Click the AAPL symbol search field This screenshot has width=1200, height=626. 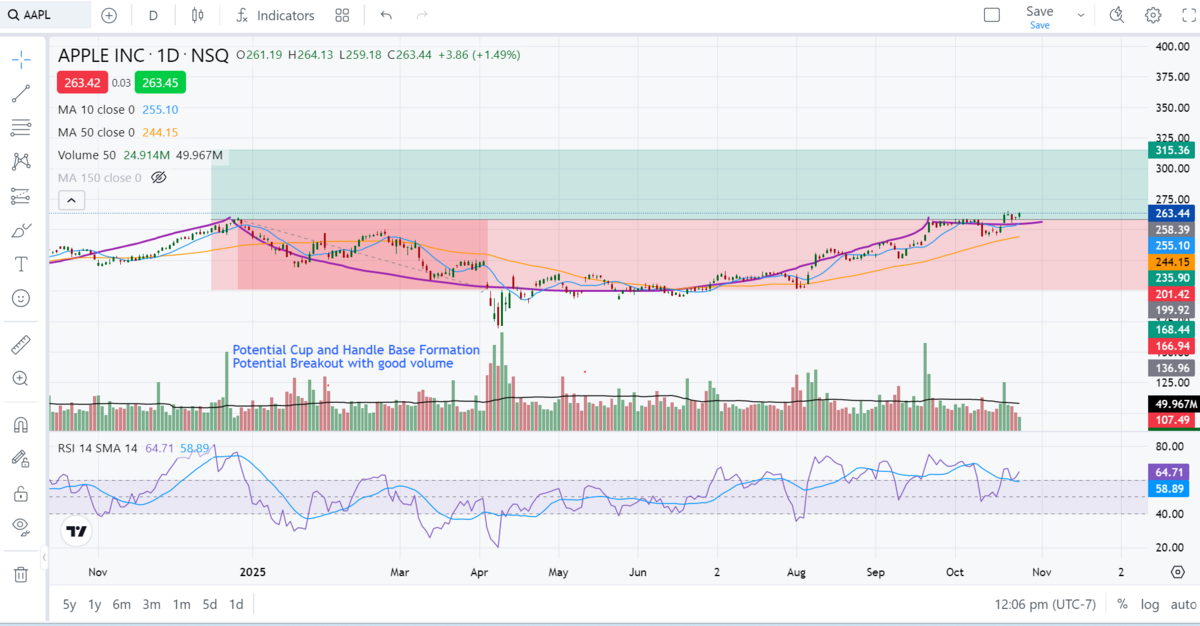[x=45, y=15]
